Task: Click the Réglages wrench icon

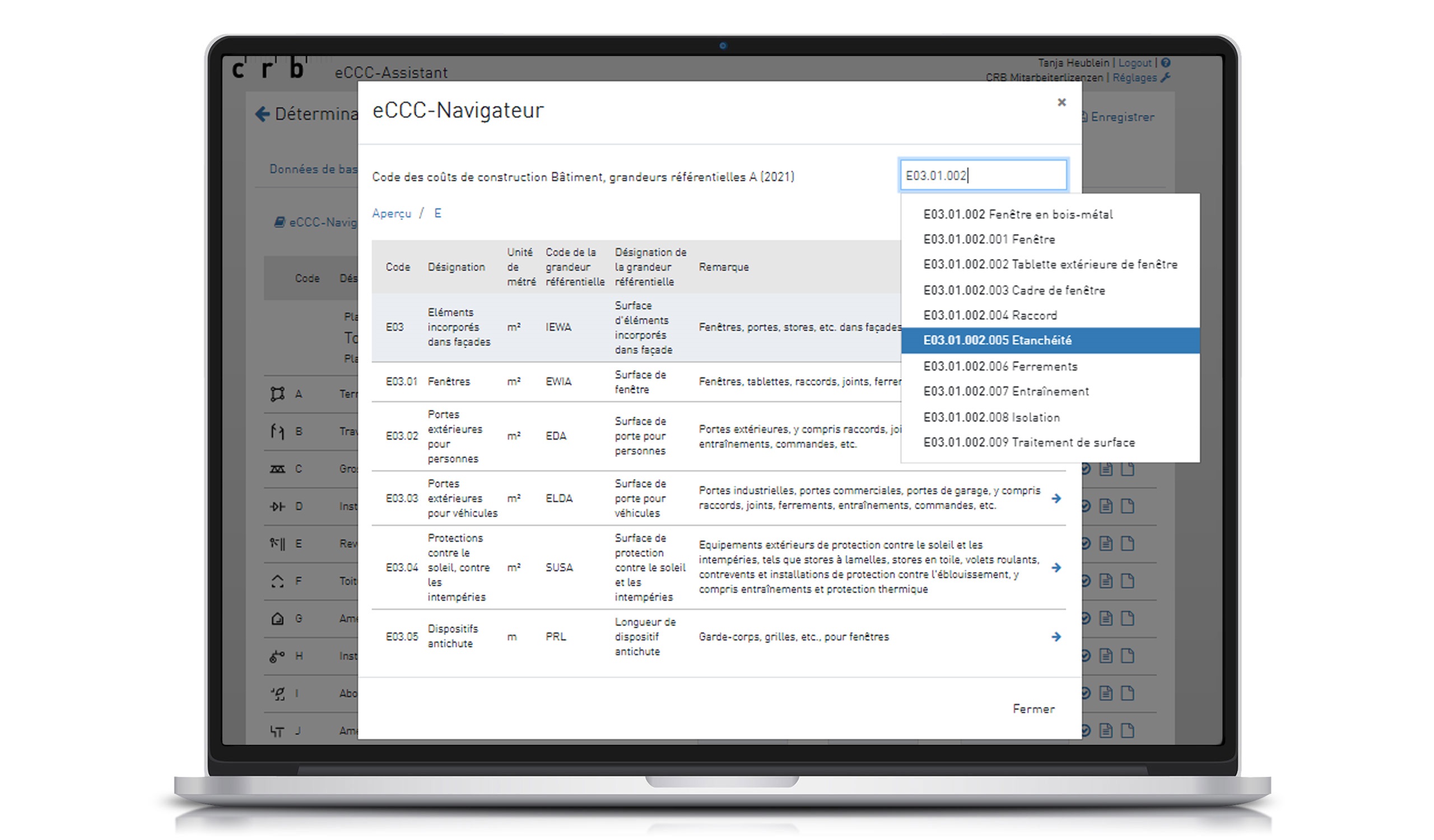Action: pos(1165,78)
